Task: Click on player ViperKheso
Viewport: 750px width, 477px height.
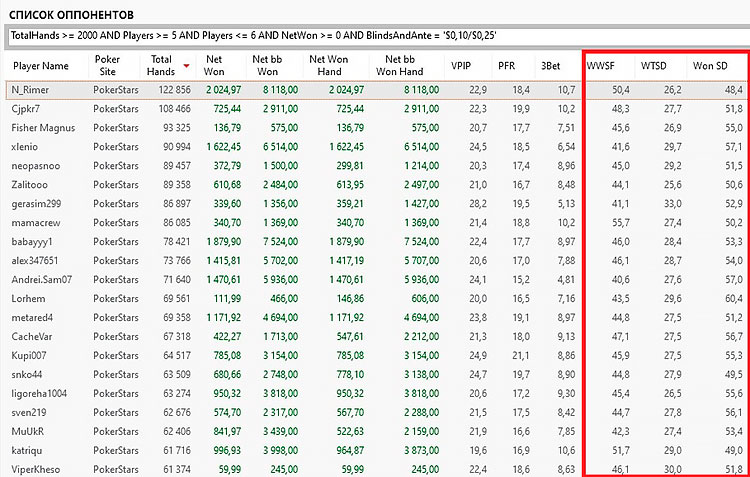Action: point(35,469)
